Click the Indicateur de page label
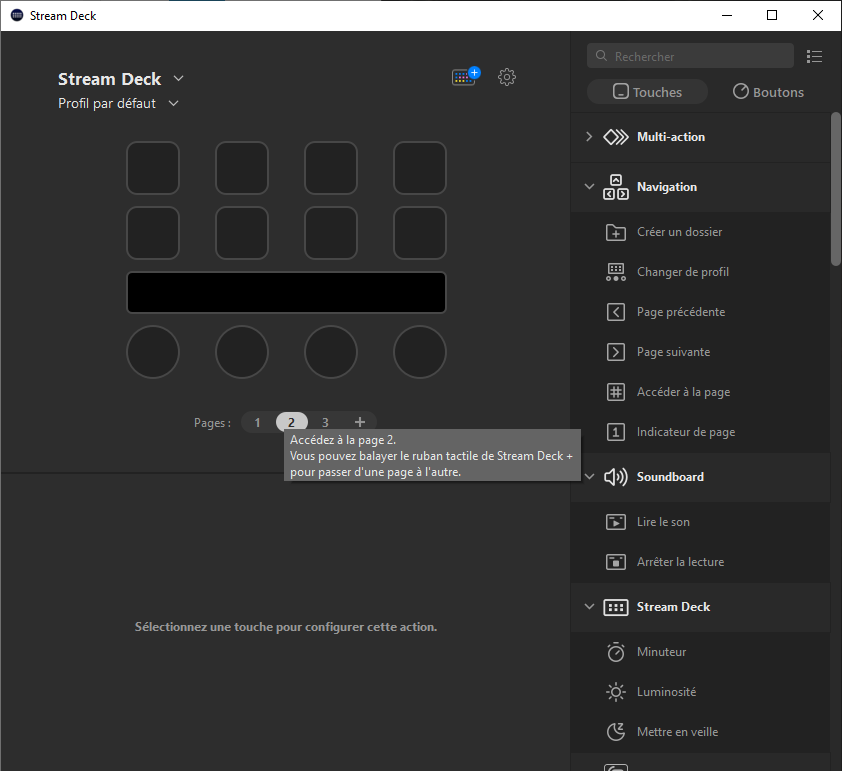The width and height of the screenshot is (842, 771). pyautogui.click(x=686, y=432)
